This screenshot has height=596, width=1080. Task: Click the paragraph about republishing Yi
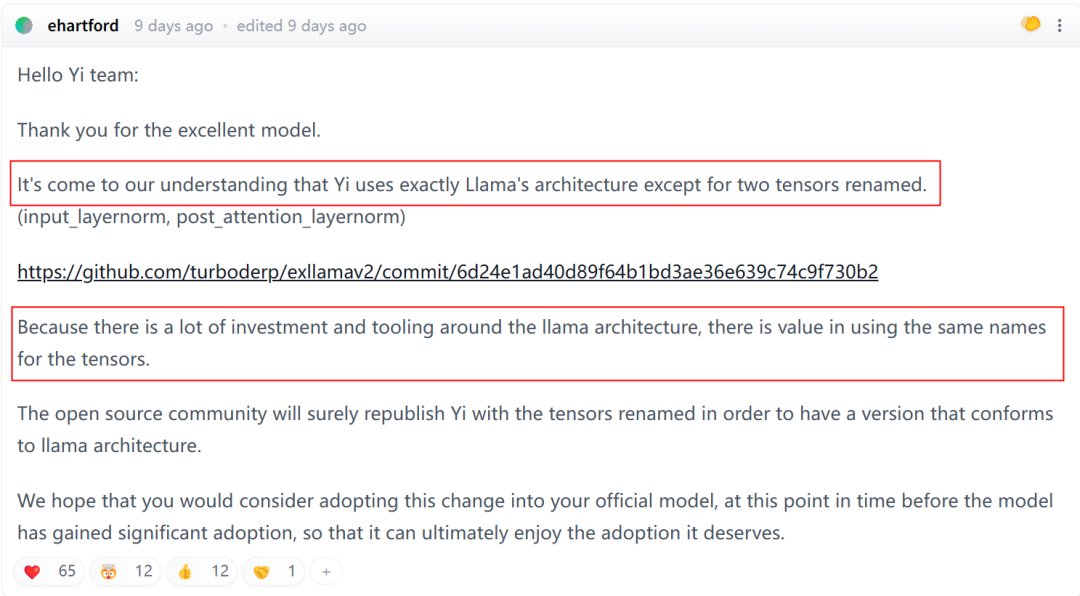pos(535,429)
